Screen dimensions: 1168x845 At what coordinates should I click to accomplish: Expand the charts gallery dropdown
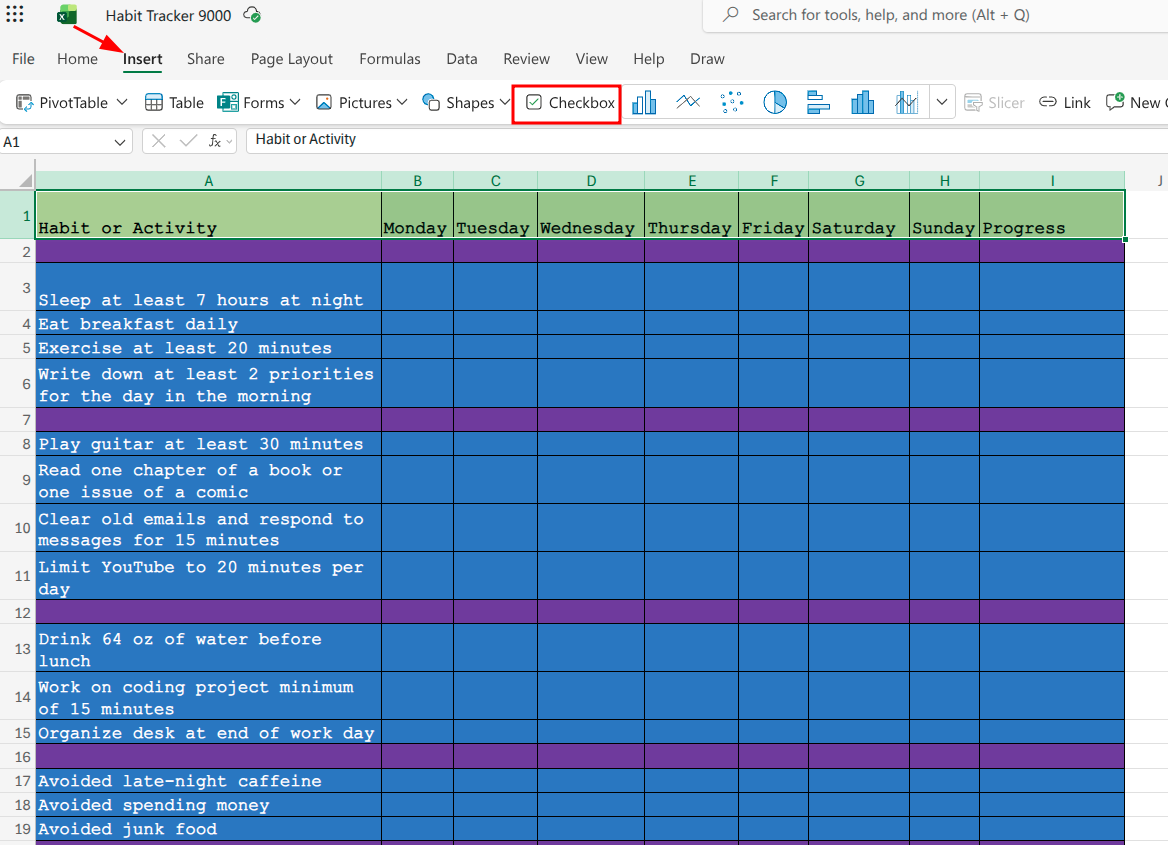point(942,102)
